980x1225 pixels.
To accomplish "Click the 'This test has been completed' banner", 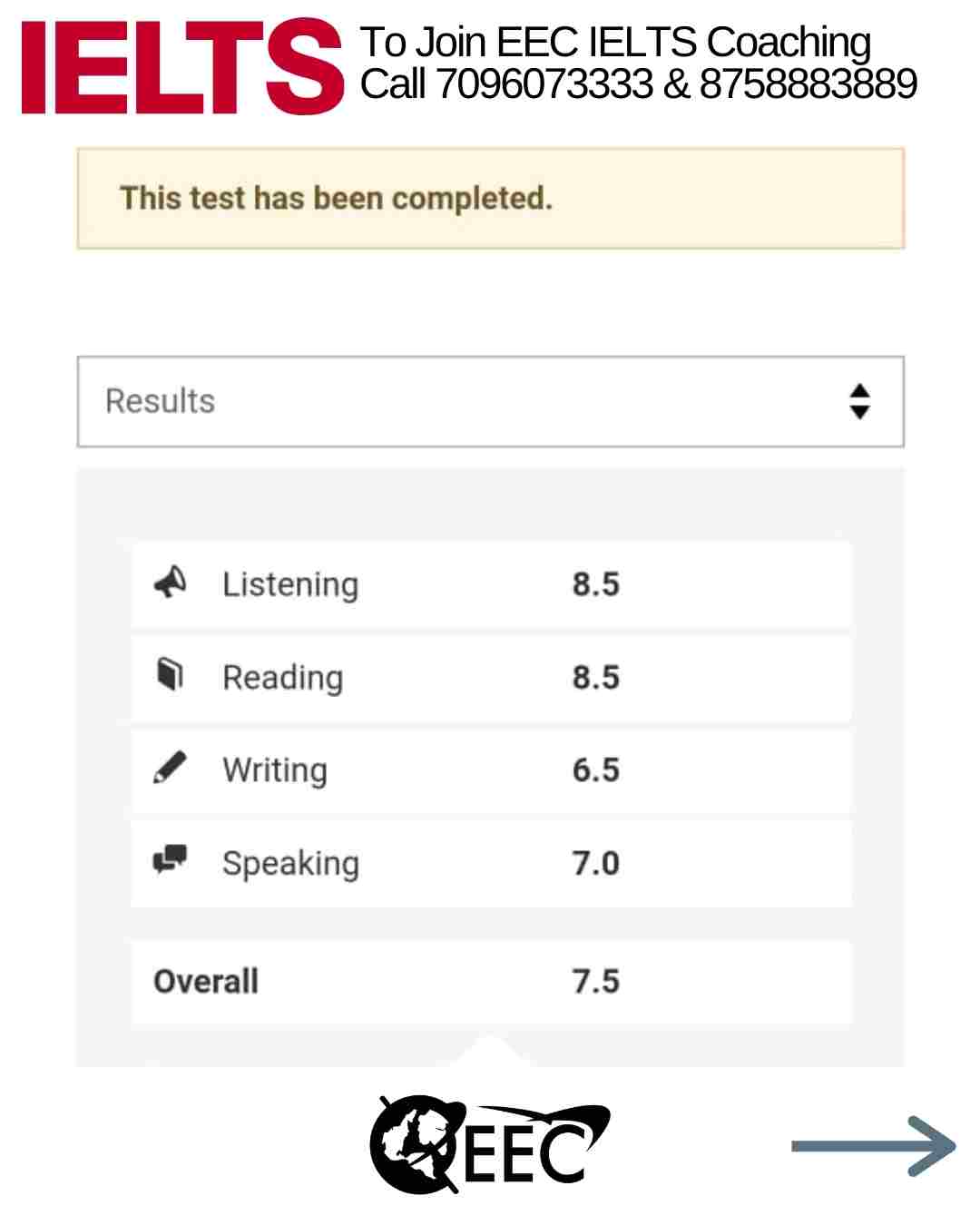I will click(x=490, y=198).
